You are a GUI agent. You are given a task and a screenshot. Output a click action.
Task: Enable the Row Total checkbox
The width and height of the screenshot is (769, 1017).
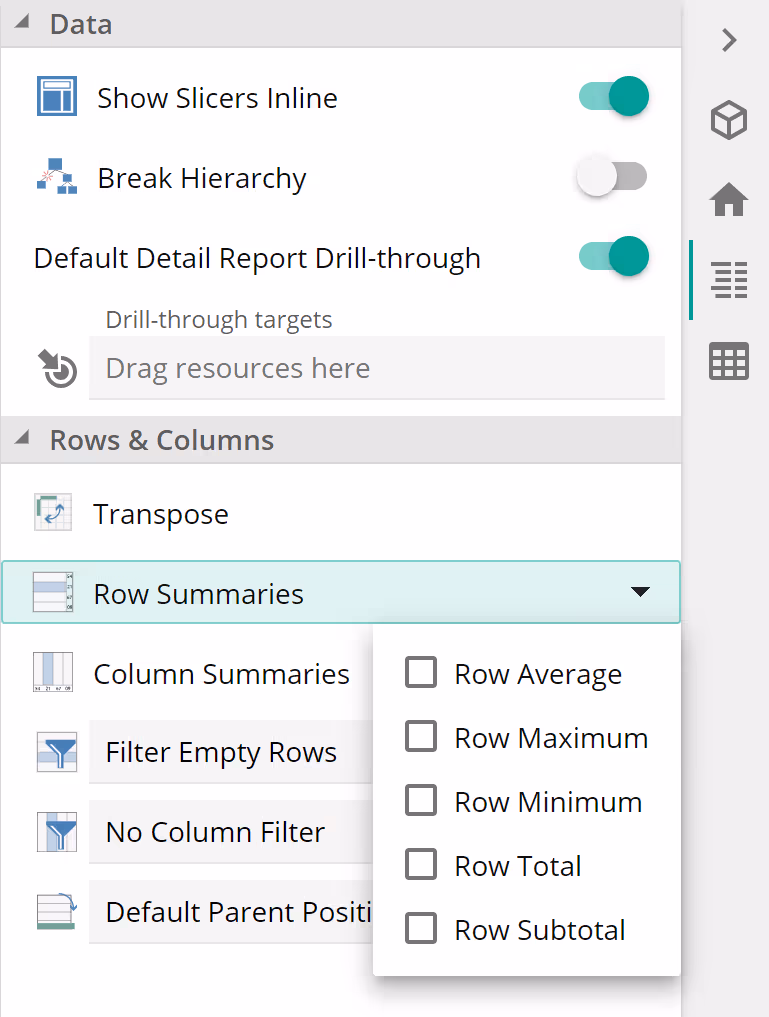(421, 865)
